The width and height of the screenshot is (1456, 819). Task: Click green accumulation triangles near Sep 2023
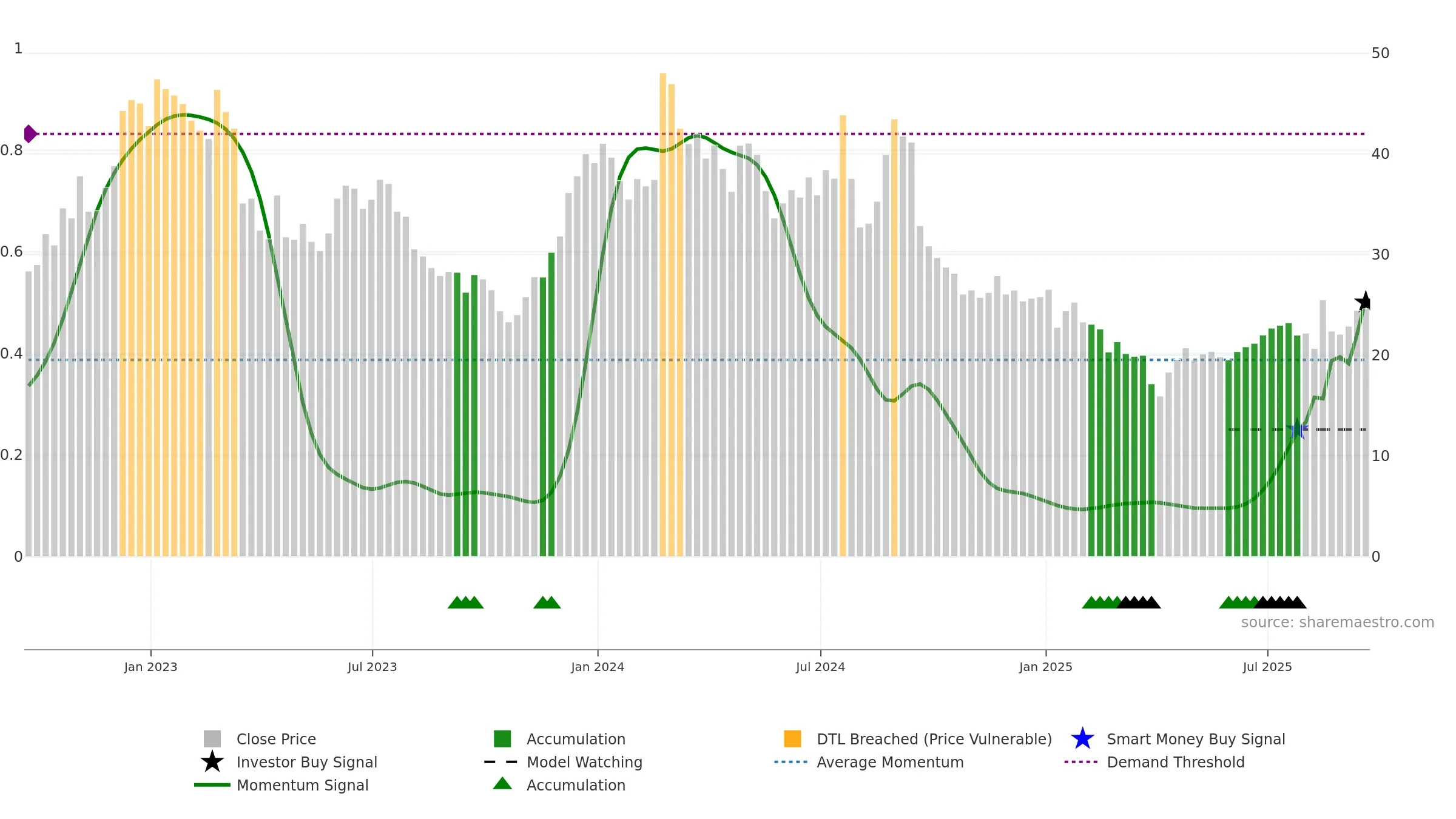pyautogui.click(x=465, y=602)
